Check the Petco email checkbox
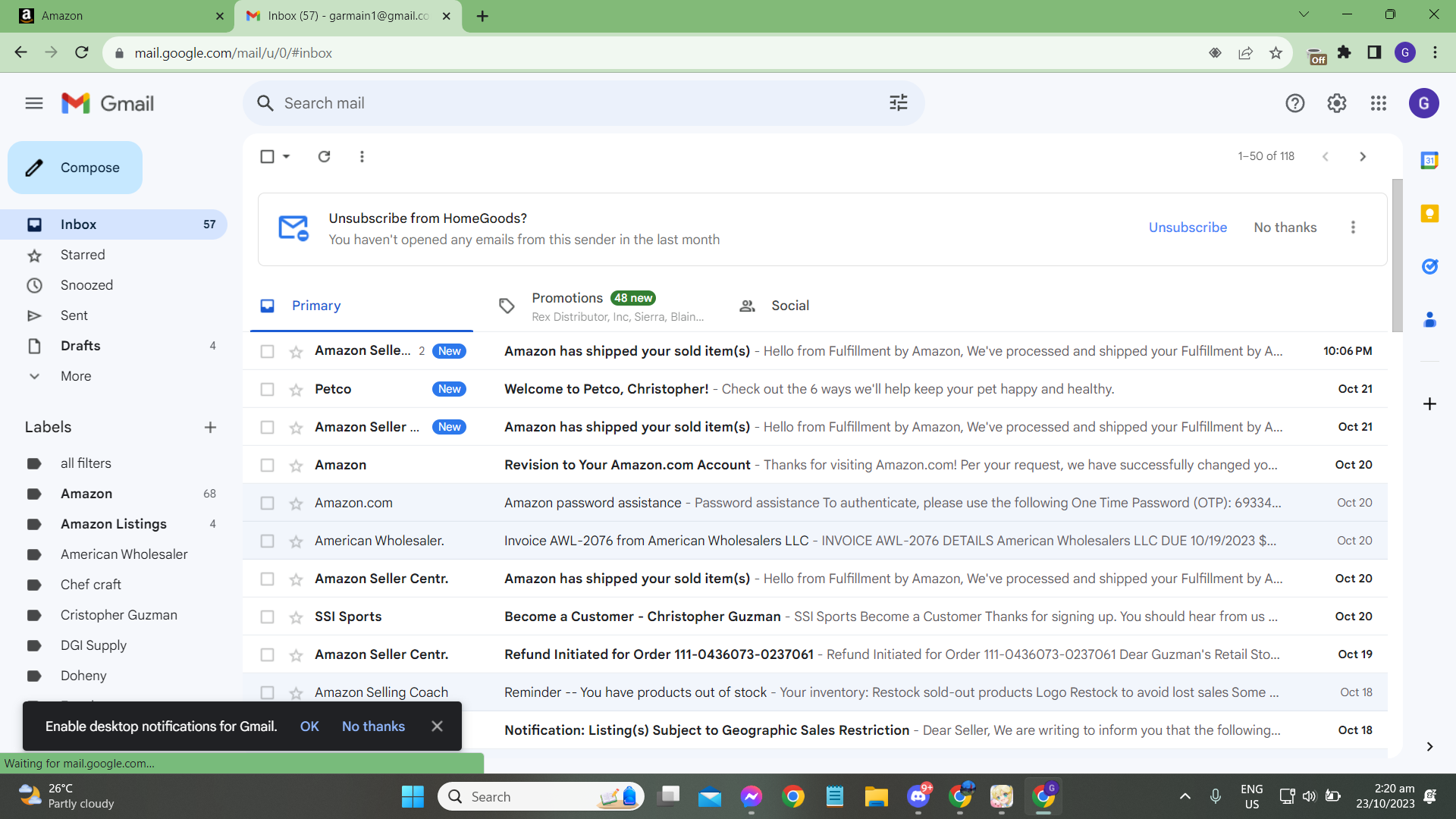 point(267,389)
